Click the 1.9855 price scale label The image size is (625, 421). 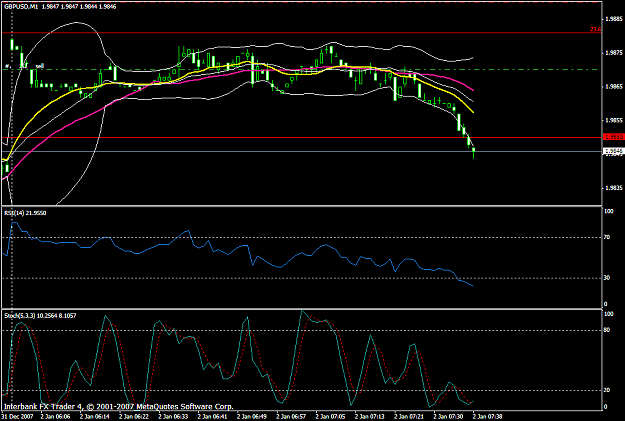tap(614, 120)
